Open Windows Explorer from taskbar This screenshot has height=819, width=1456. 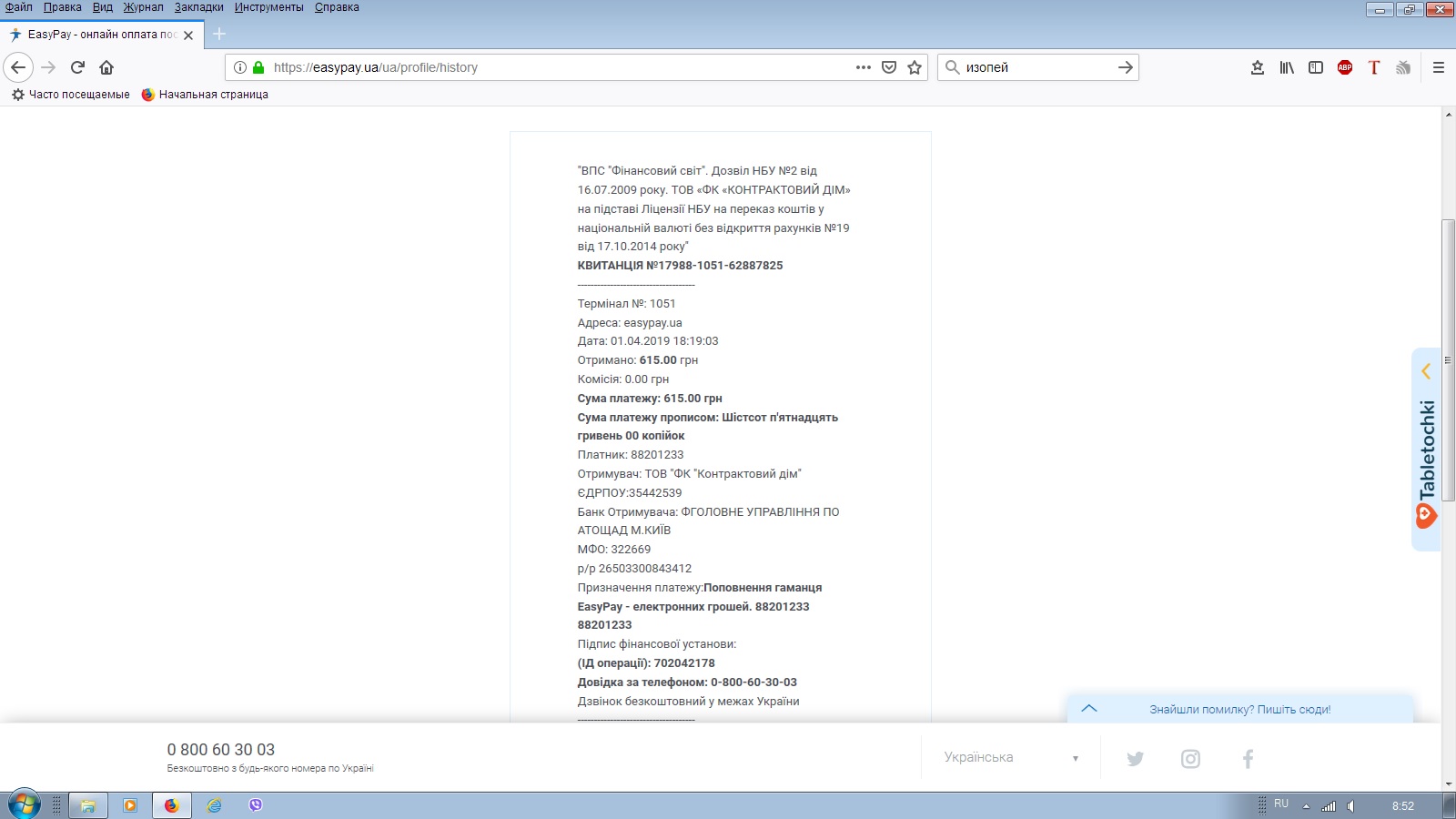click(88, 805)
